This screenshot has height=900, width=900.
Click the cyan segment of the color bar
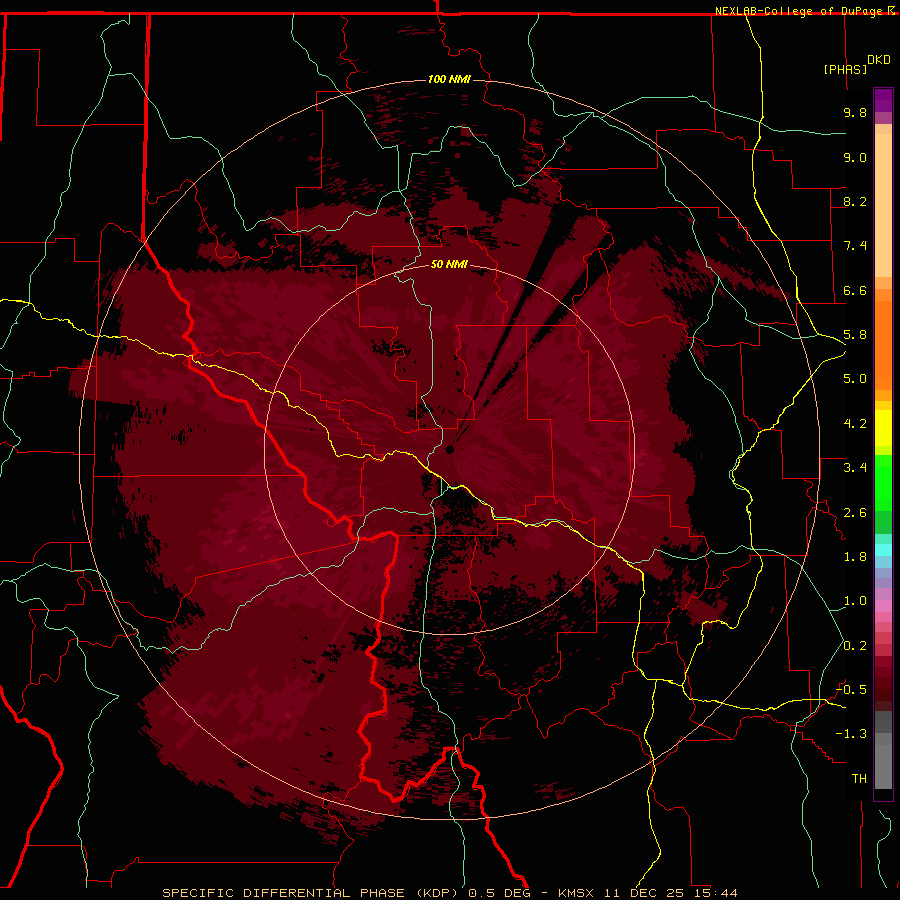tap(883, 550)
